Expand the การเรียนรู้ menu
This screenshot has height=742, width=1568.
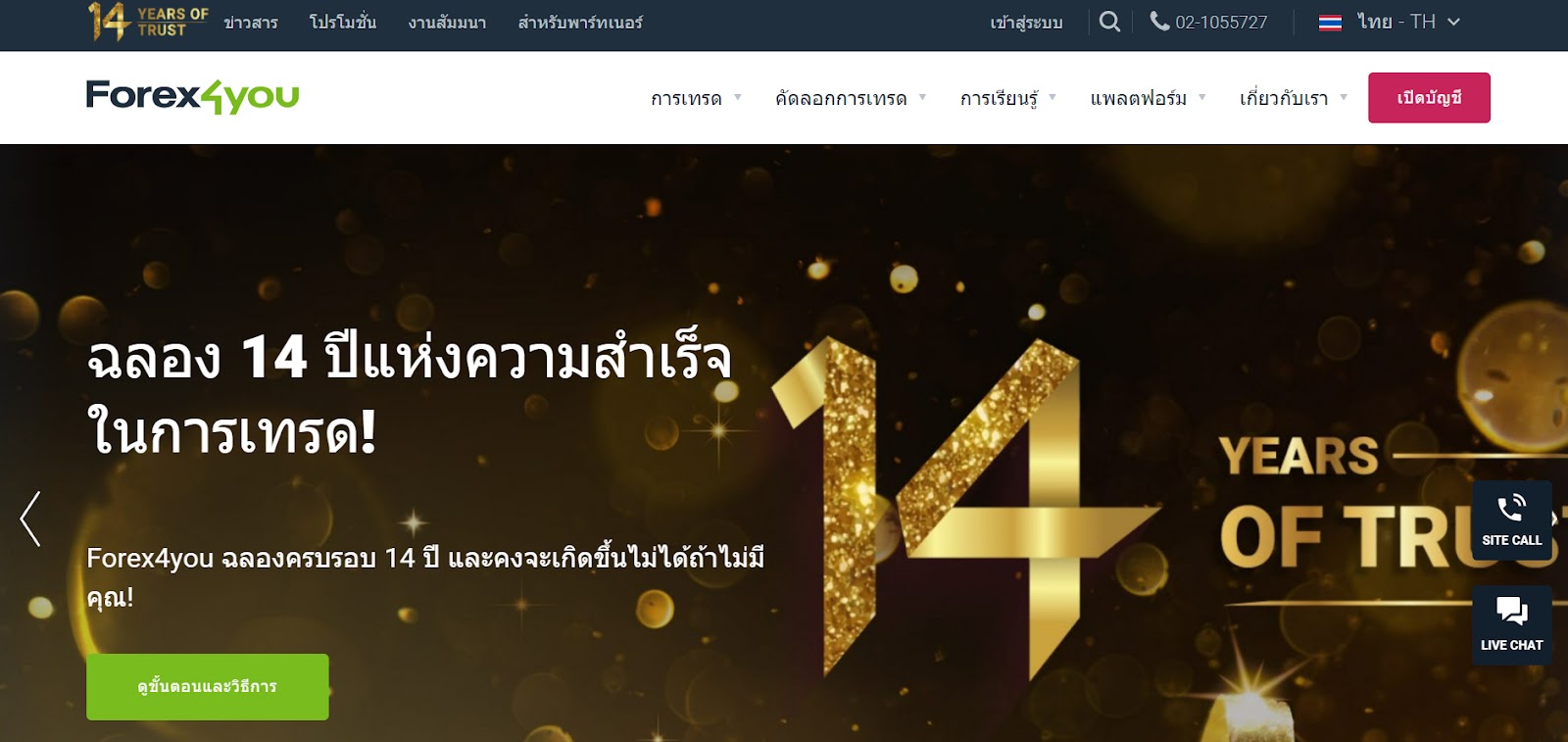point(1007,98)
